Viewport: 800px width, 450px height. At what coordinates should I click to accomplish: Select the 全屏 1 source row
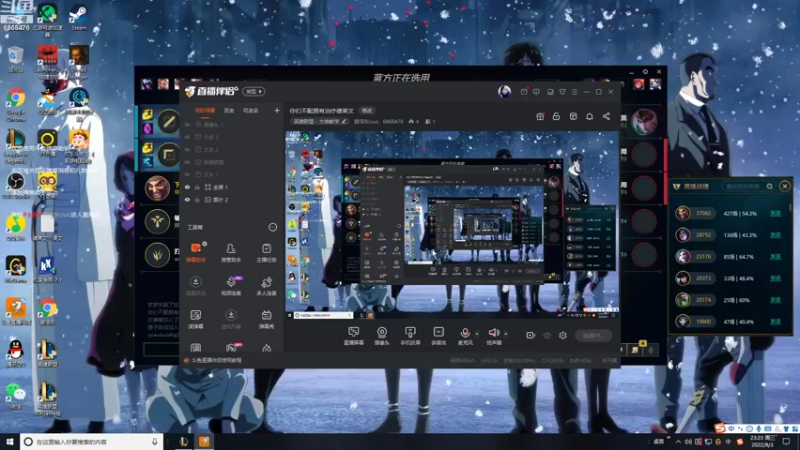[232, 187]
